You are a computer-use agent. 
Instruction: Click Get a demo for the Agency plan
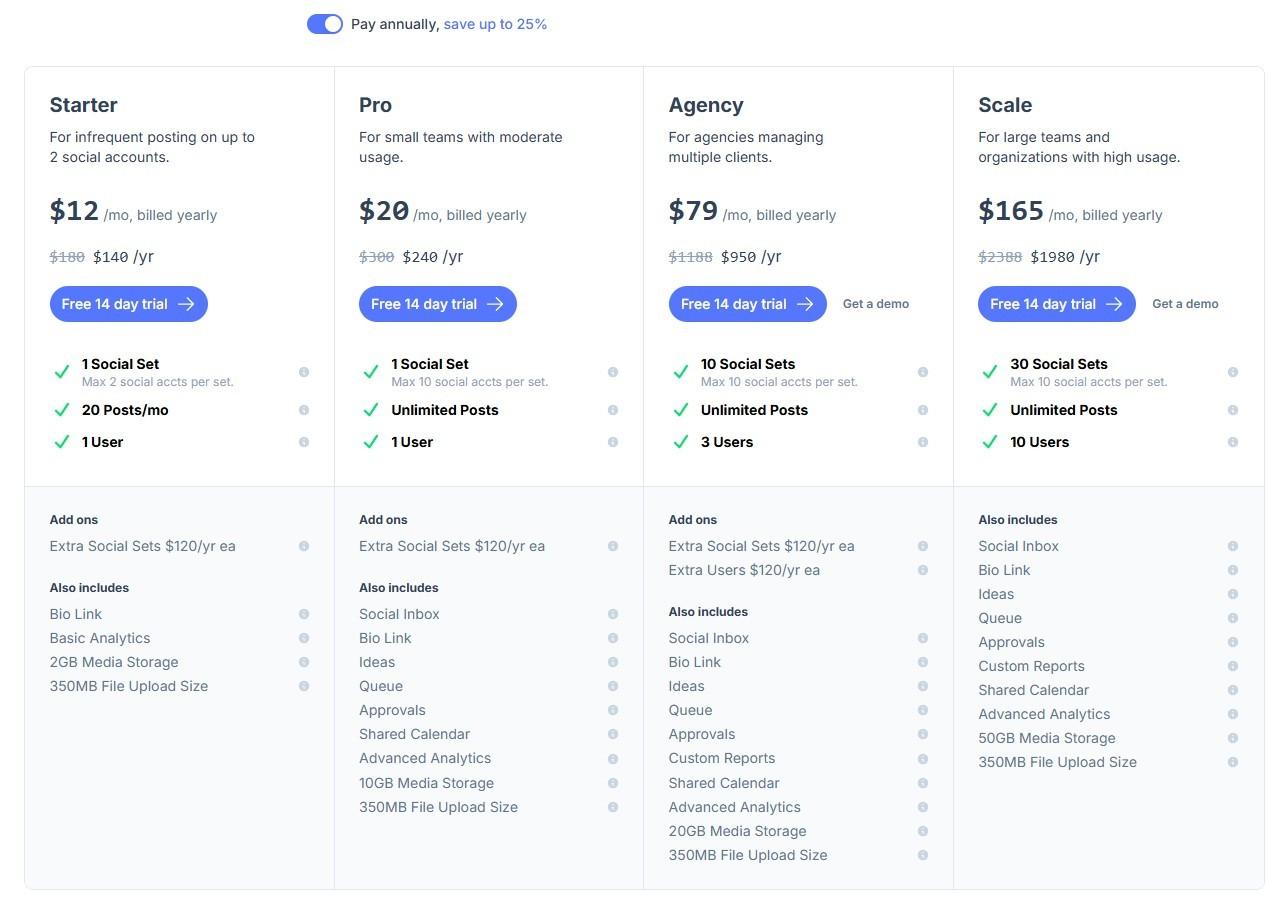[876, 303]
